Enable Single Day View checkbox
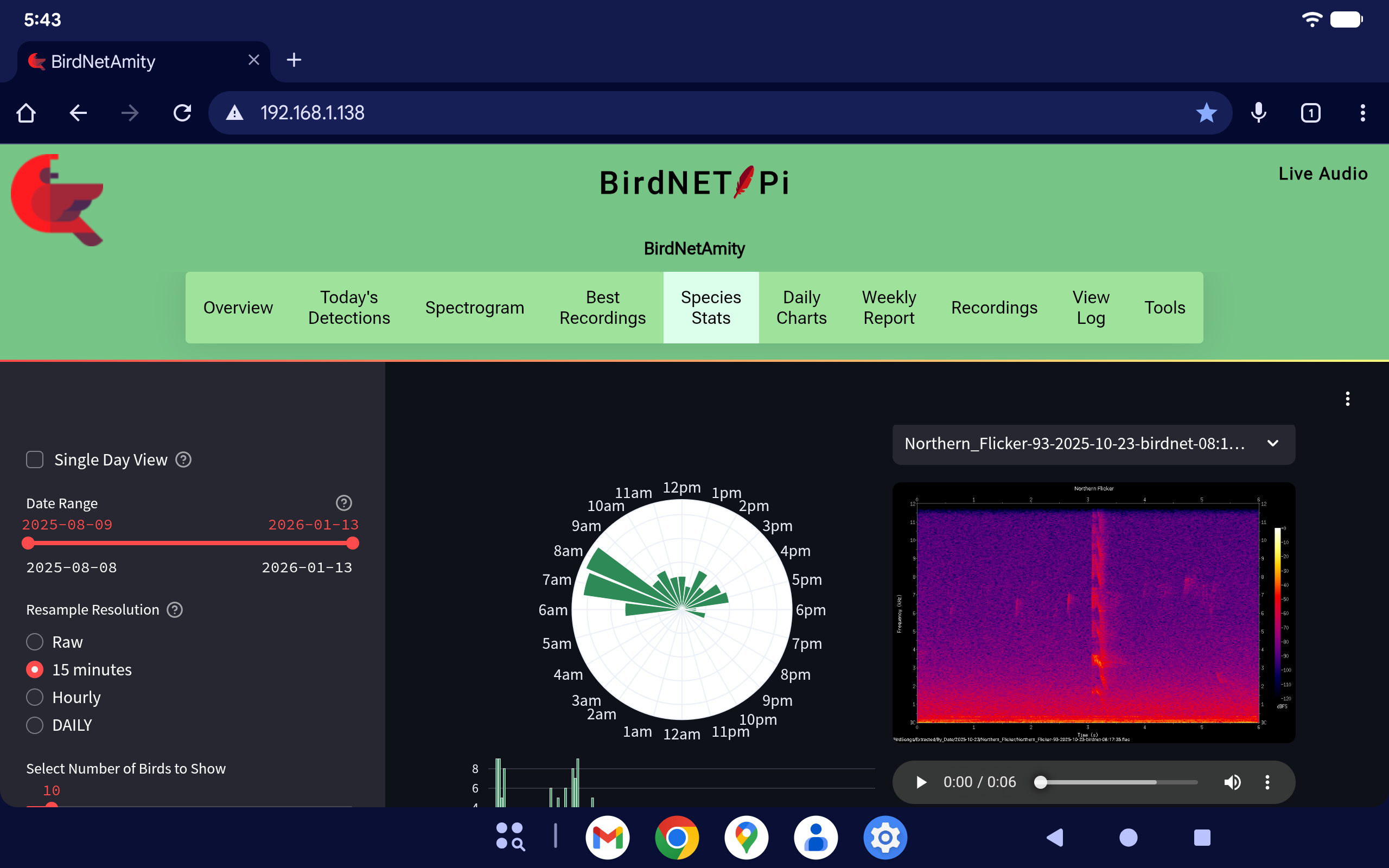Viewport: 1389px width, 868px height. (x=35, y=460)
